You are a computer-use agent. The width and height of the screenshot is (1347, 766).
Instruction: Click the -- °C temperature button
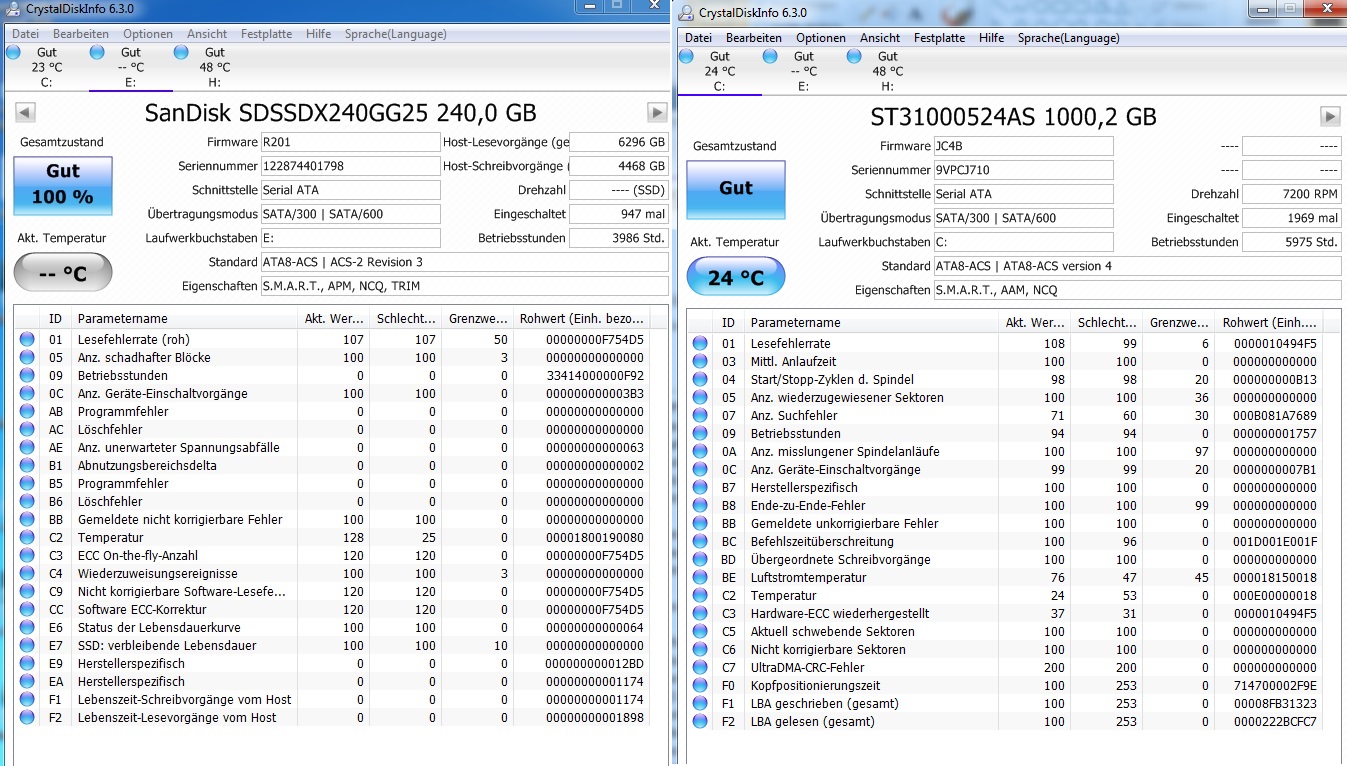click(62, 273)
